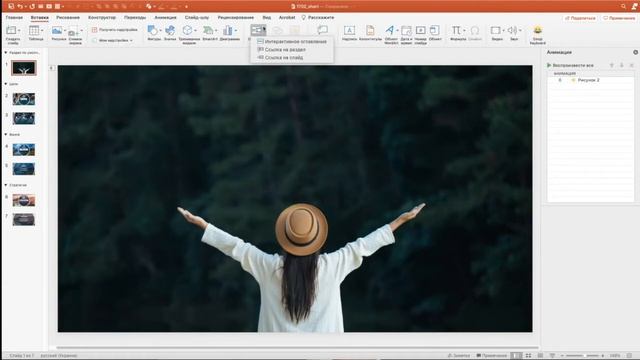Collapse the Раздел по умолчанию section
The height and width of the screenshot is (360, 640).
click(x=6, y=53)
